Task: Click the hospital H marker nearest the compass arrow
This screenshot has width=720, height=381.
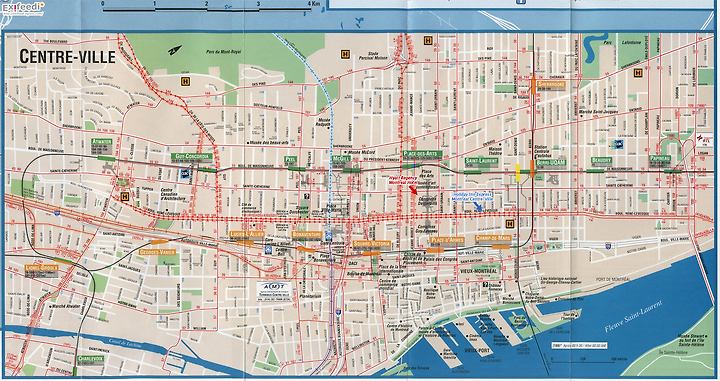Action: pos(186,82)
